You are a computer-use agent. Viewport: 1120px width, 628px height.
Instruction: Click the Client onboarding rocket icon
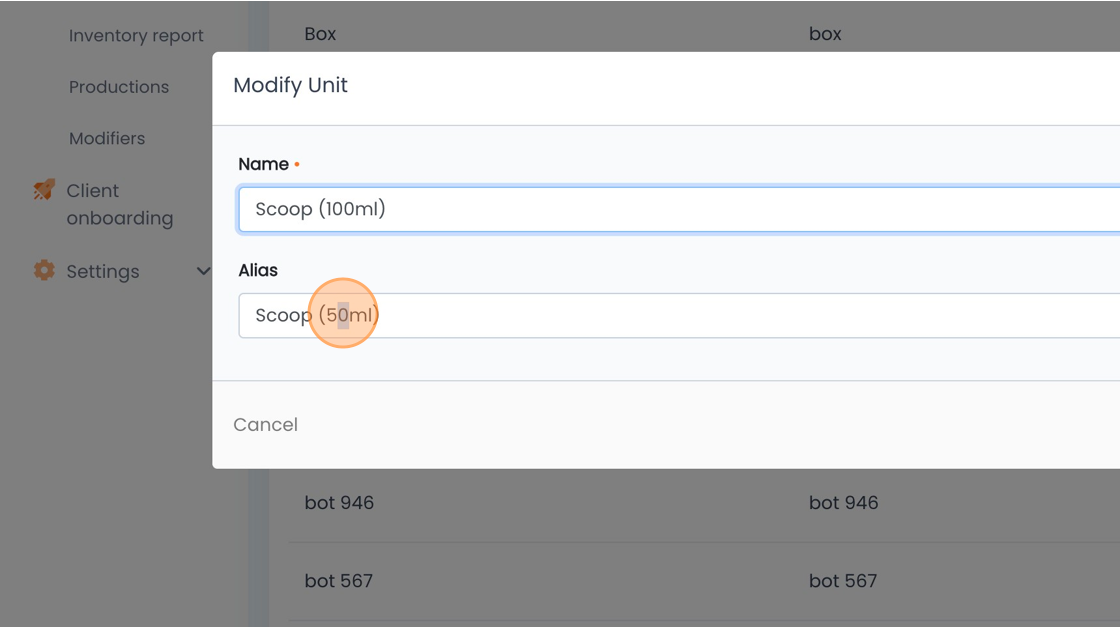pos(44,190)
